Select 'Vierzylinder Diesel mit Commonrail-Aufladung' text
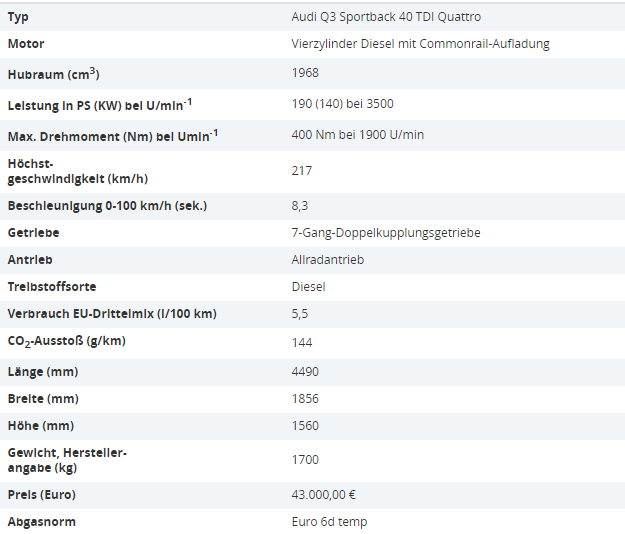The width and height of the screenshot is (625, 534). pos(420,44)
